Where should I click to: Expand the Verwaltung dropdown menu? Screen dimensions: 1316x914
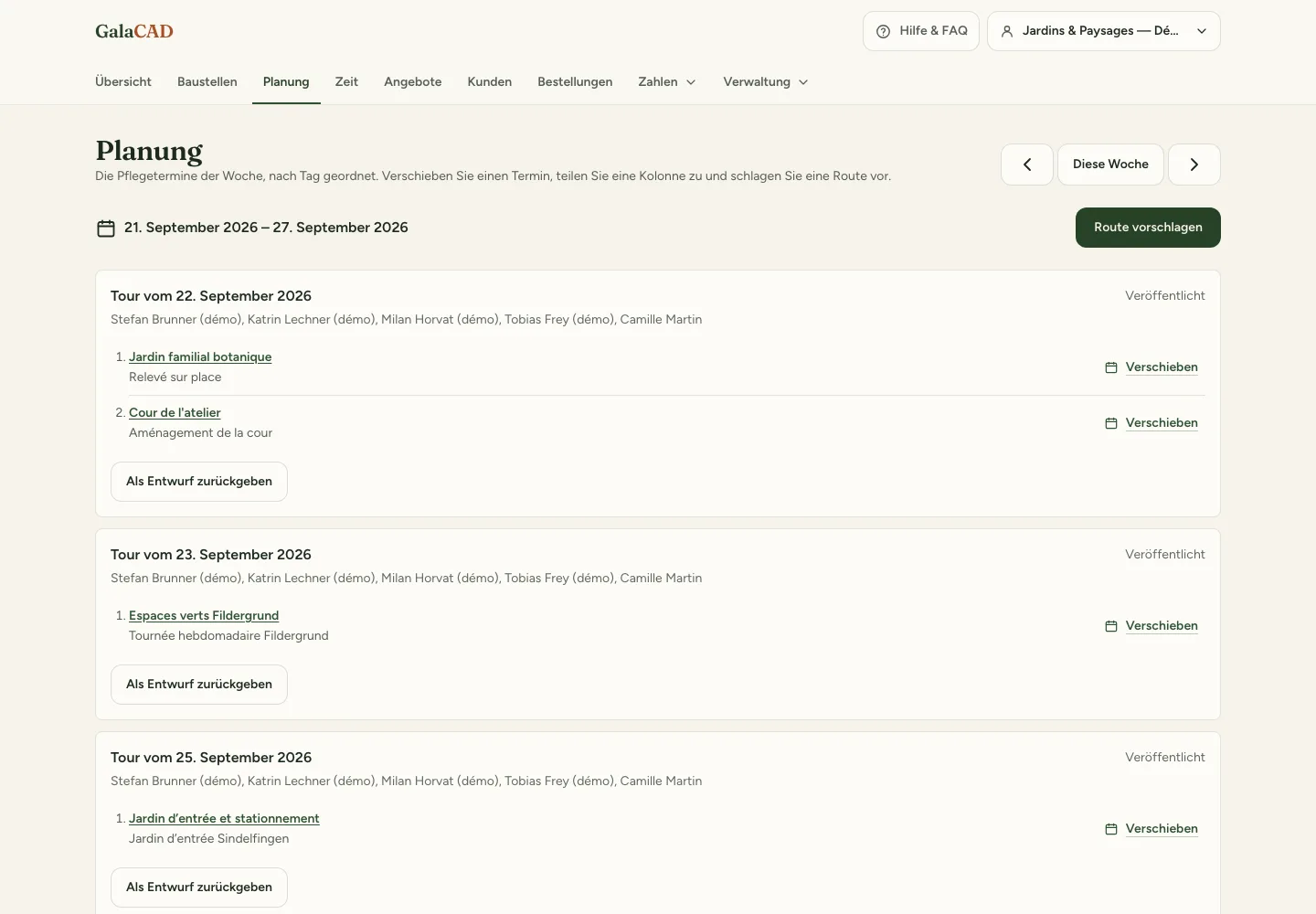click(x=766, y=81)
